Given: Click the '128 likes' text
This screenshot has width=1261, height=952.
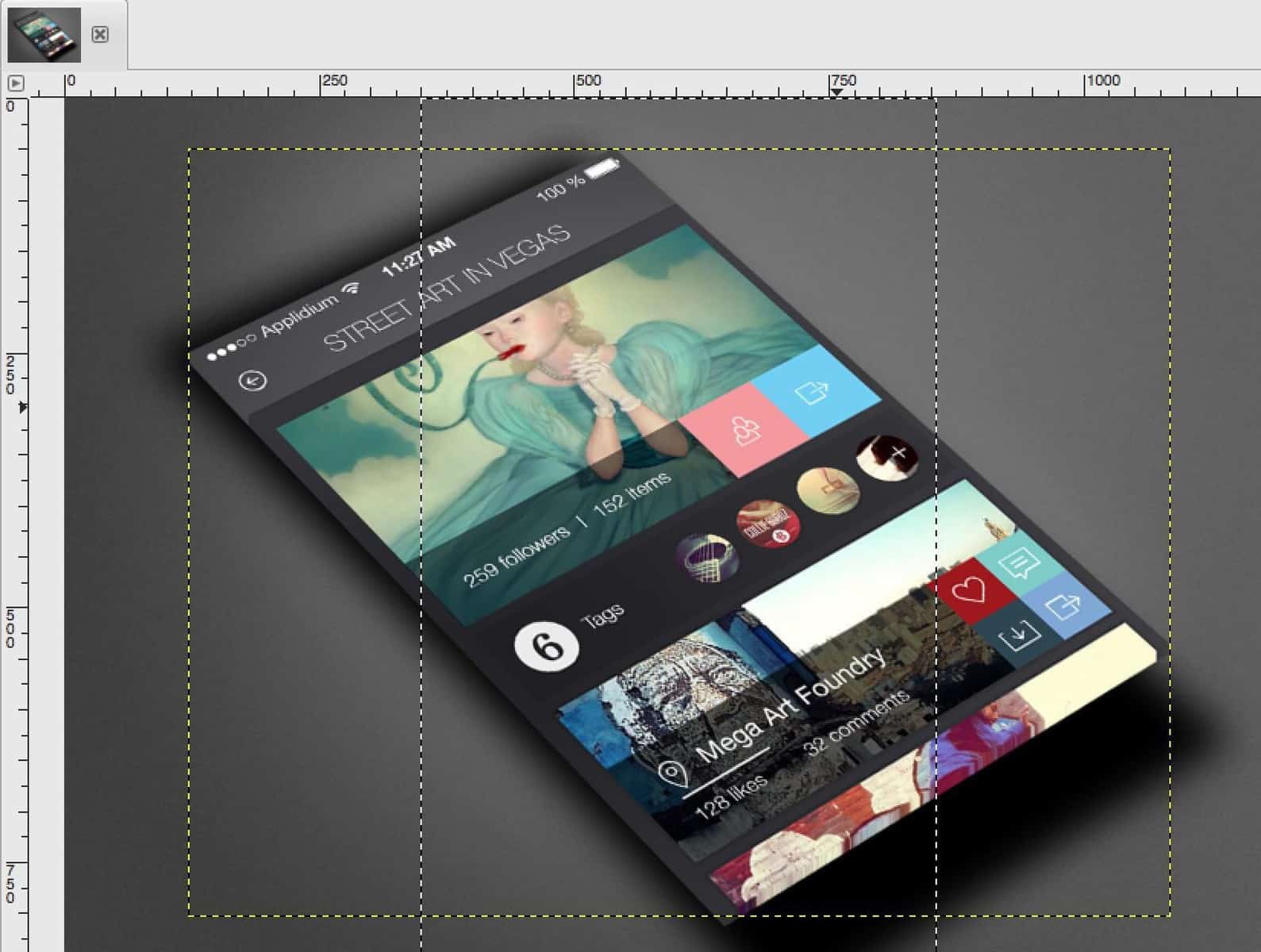Looking at the screenshot, I should click(x=732, y=796).
